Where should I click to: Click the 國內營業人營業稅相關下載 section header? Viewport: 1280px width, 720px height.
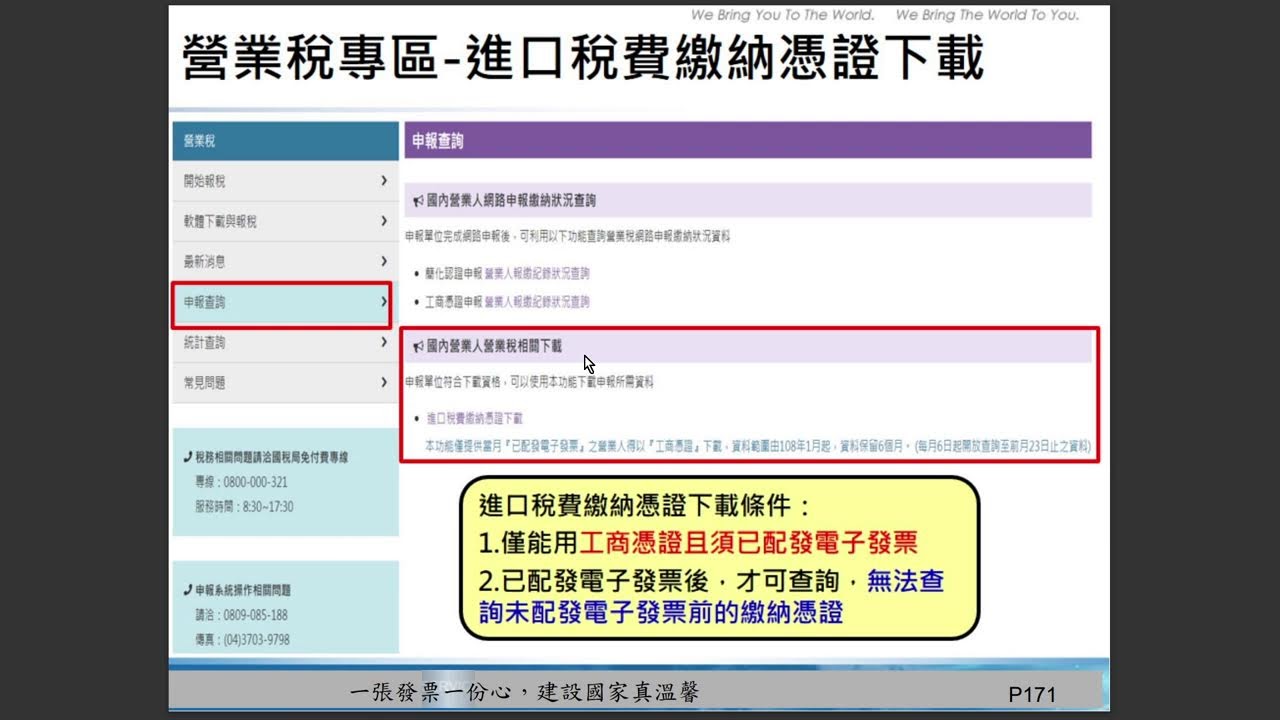(x=747, y=346)
